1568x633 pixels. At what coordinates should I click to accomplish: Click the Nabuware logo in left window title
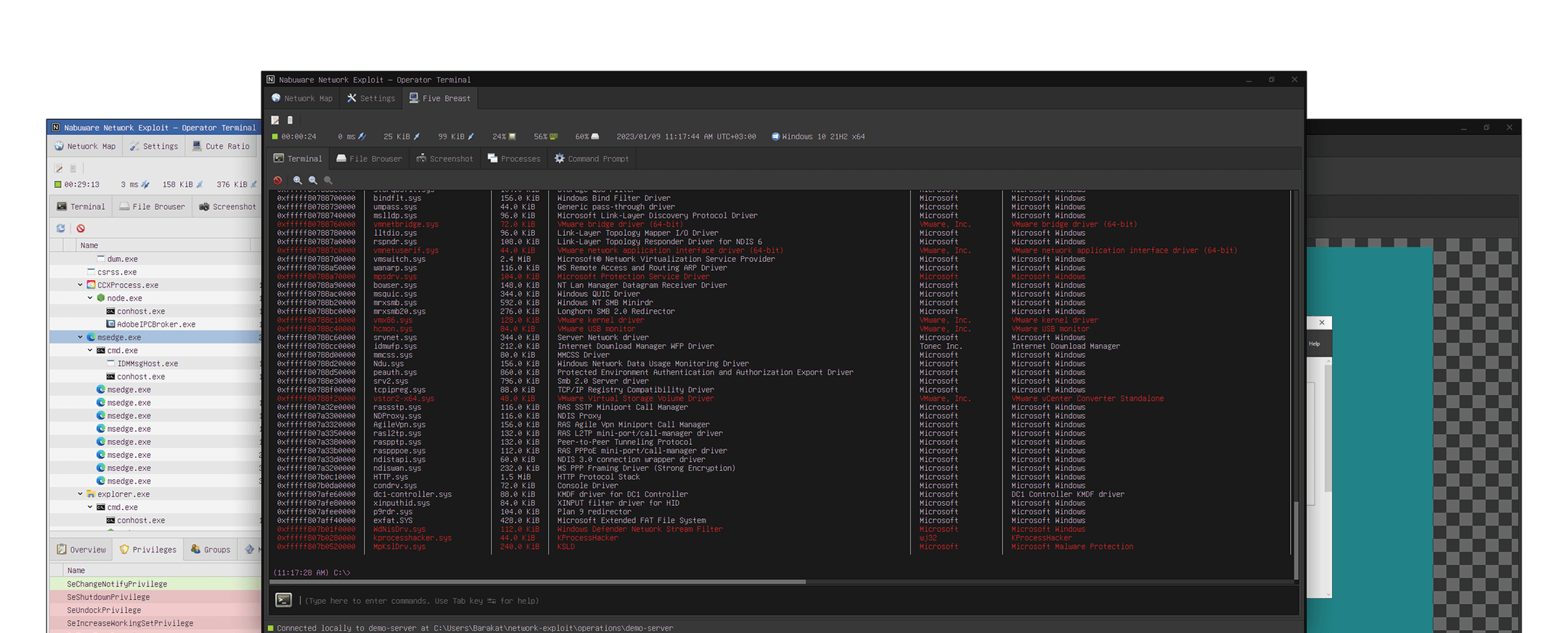click(x=56, y=127)
